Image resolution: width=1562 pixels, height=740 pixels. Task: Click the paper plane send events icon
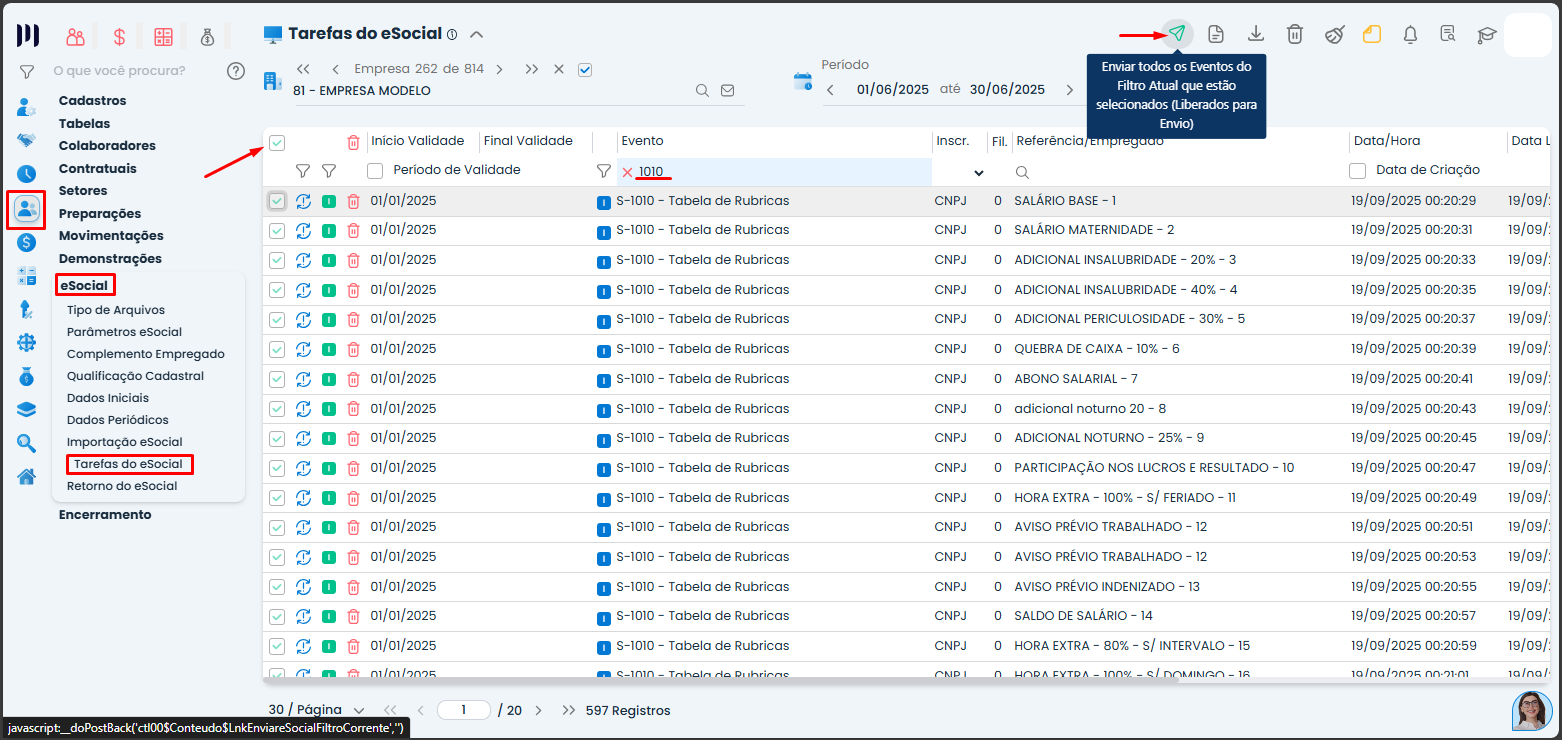(x=1177, y=34)
